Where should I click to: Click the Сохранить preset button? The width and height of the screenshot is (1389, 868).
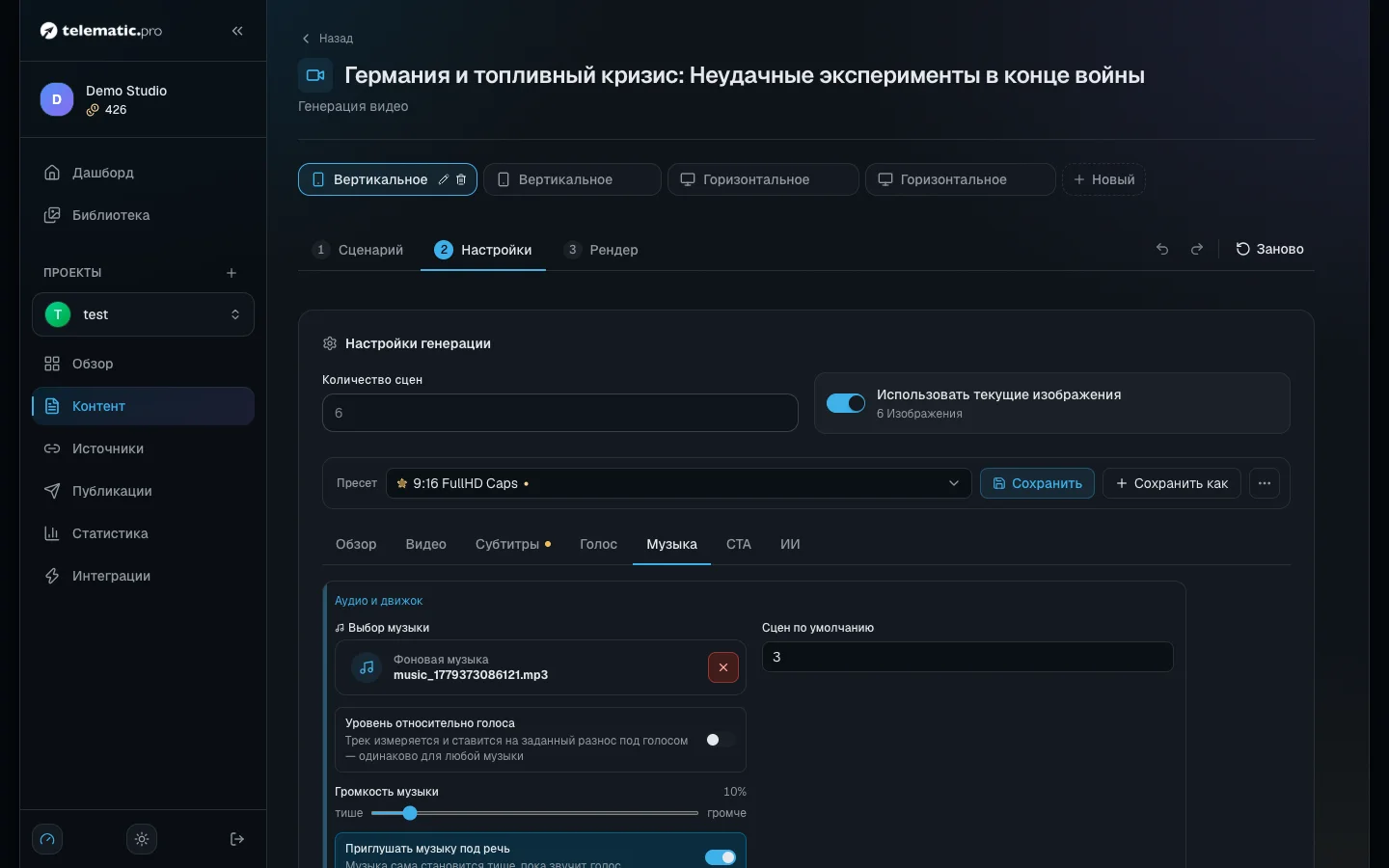point(1037,483)
